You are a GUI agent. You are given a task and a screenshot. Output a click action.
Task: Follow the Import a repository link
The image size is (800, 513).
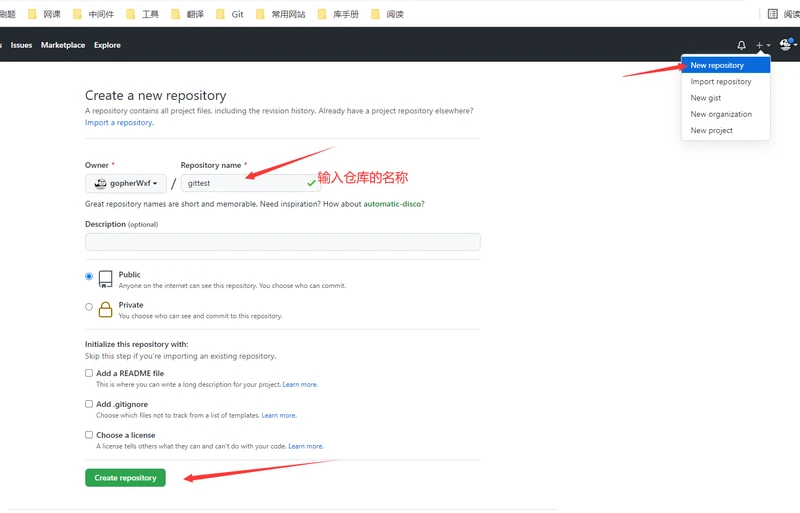pos(119,123)
